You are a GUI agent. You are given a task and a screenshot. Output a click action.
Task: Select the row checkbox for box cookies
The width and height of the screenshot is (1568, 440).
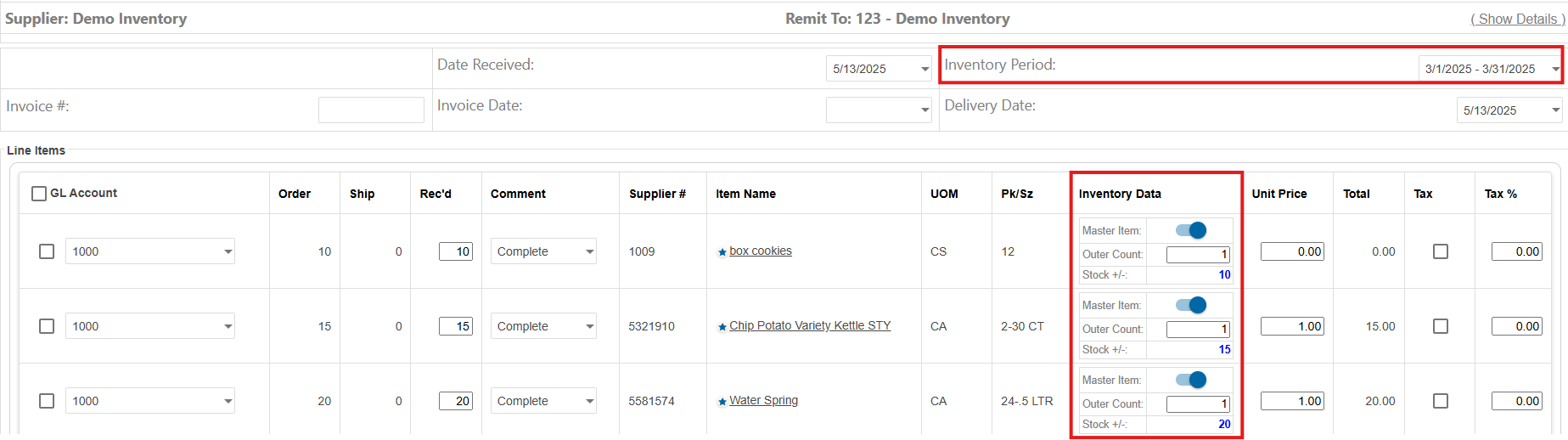[47, 251]
